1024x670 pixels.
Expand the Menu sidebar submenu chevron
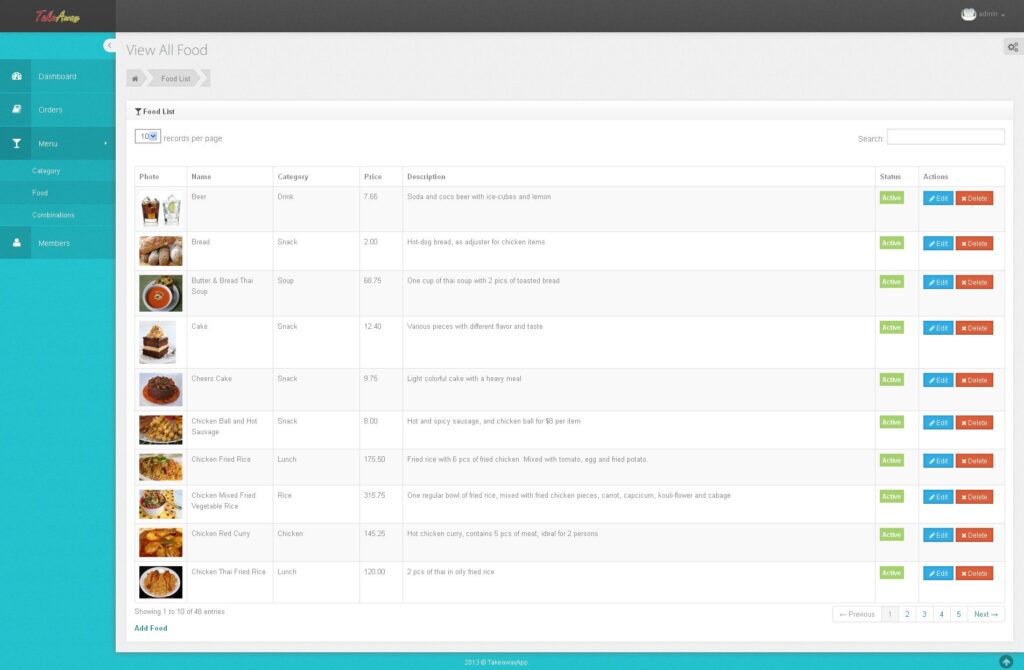(x=104, y=143)
